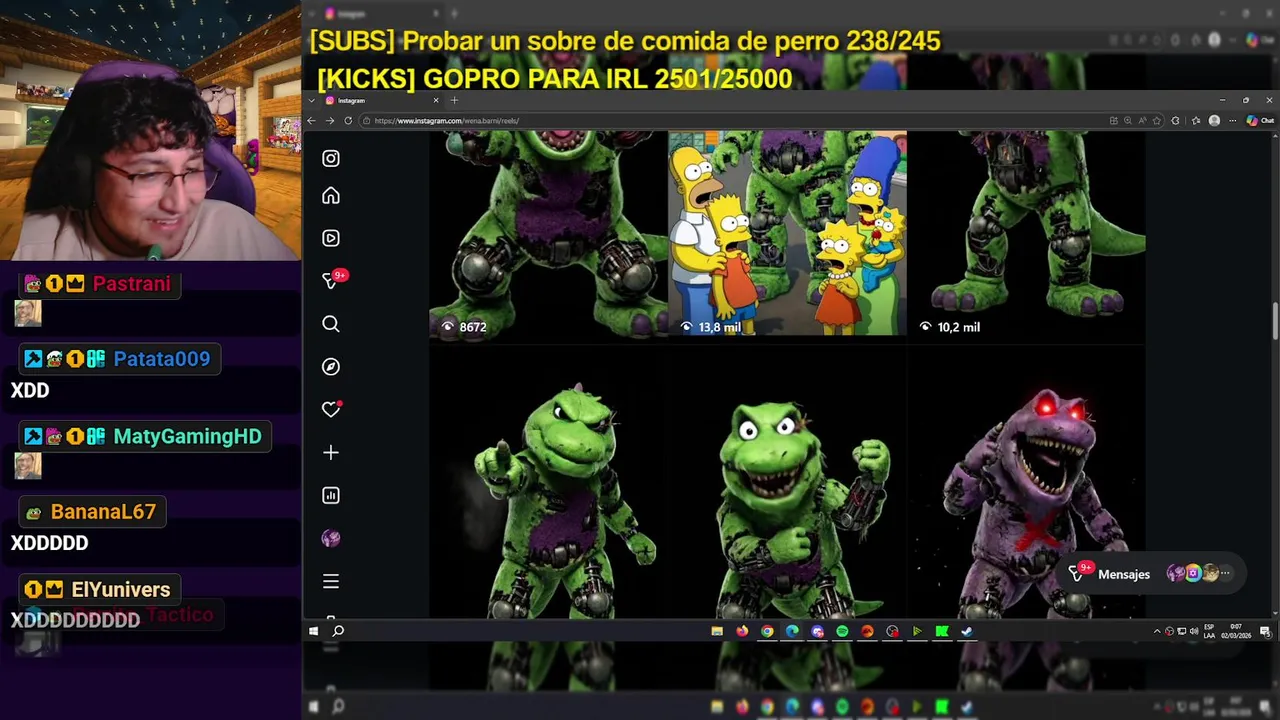Close the Instagram browser tab

coord(436,100)
